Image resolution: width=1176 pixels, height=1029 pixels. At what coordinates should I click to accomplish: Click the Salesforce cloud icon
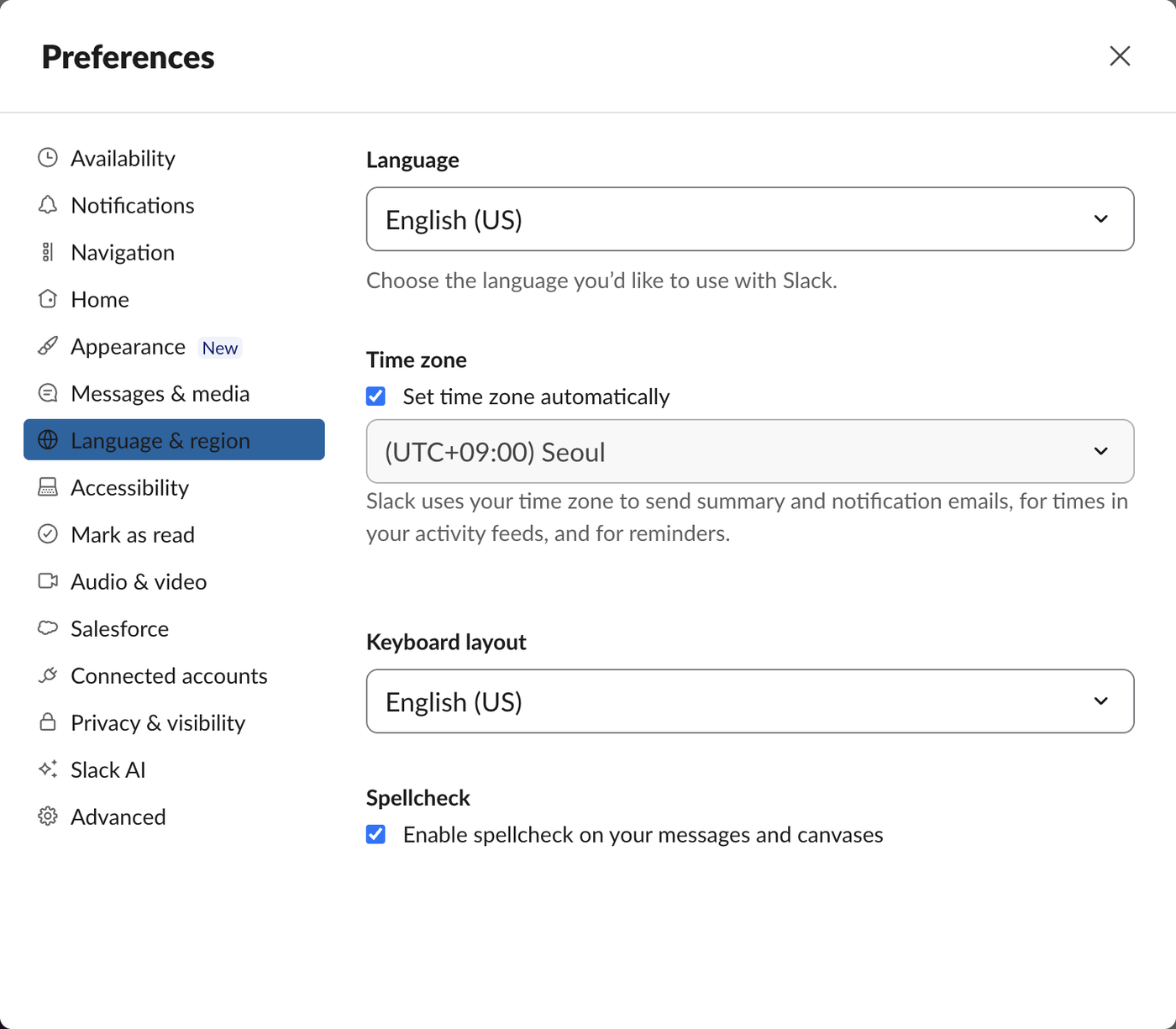[48, 628]
